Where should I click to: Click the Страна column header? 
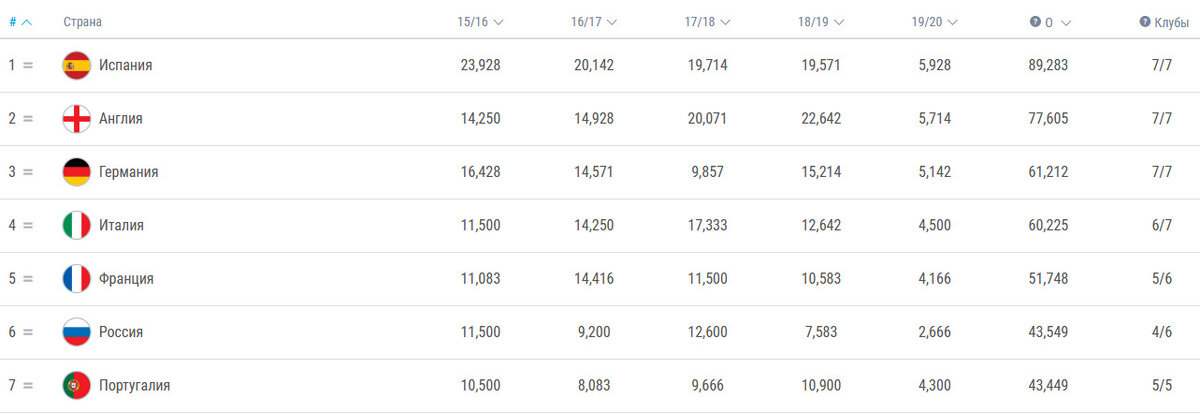(82, 22)
